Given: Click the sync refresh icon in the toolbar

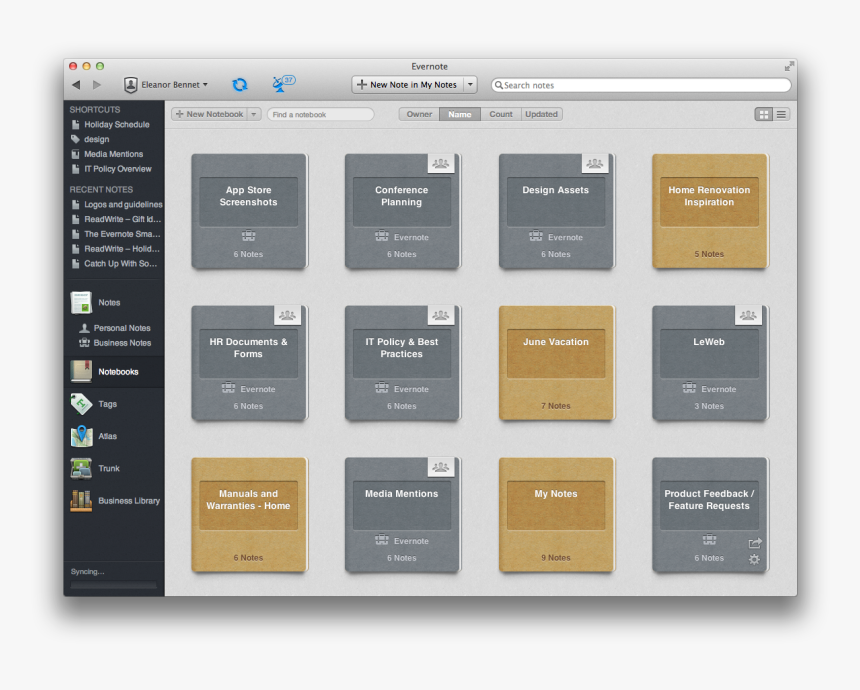Looking at the screenshot, I should [239, 84].
